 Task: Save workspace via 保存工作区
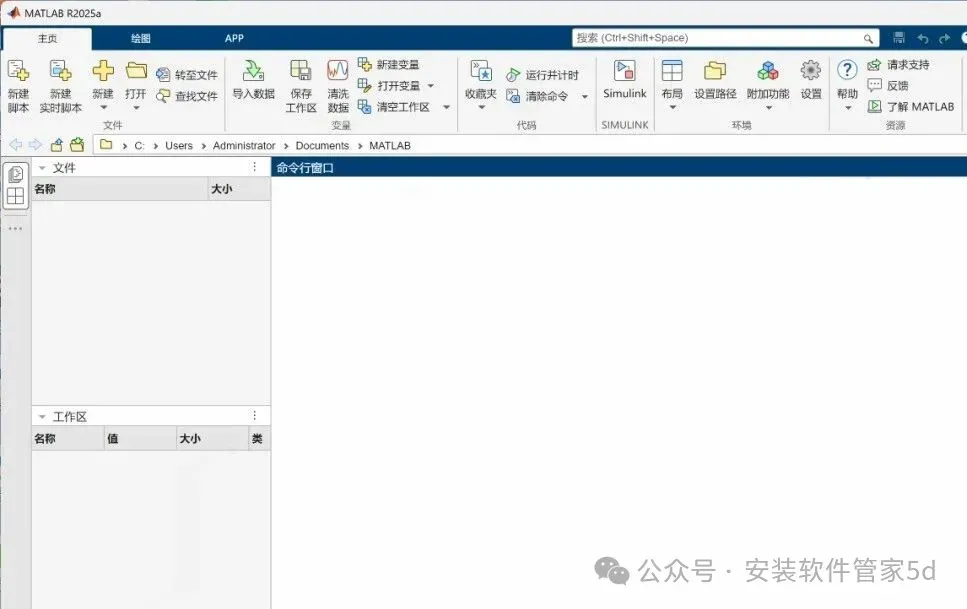tap(301, 86)
